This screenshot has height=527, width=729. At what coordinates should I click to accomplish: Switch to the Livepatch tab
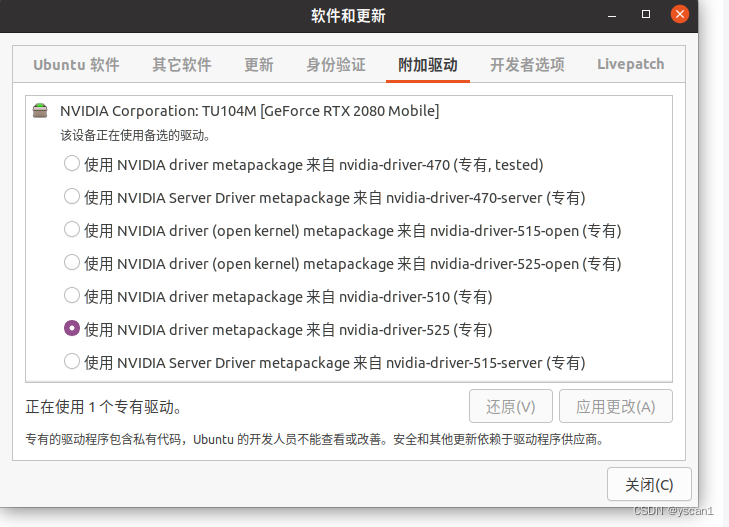point(630,64)
